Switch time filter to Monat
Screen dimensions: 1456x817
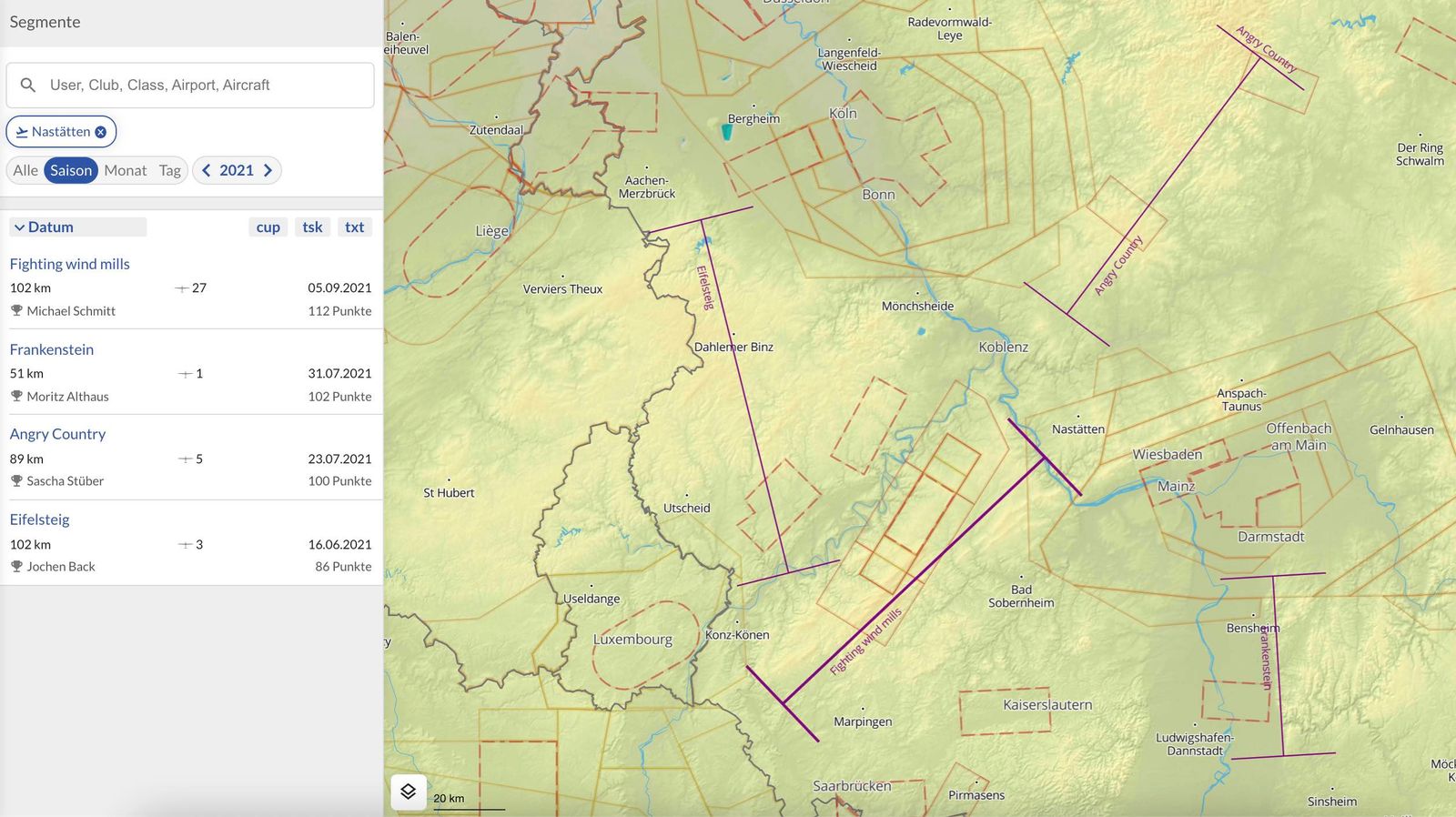click(125, 170)
